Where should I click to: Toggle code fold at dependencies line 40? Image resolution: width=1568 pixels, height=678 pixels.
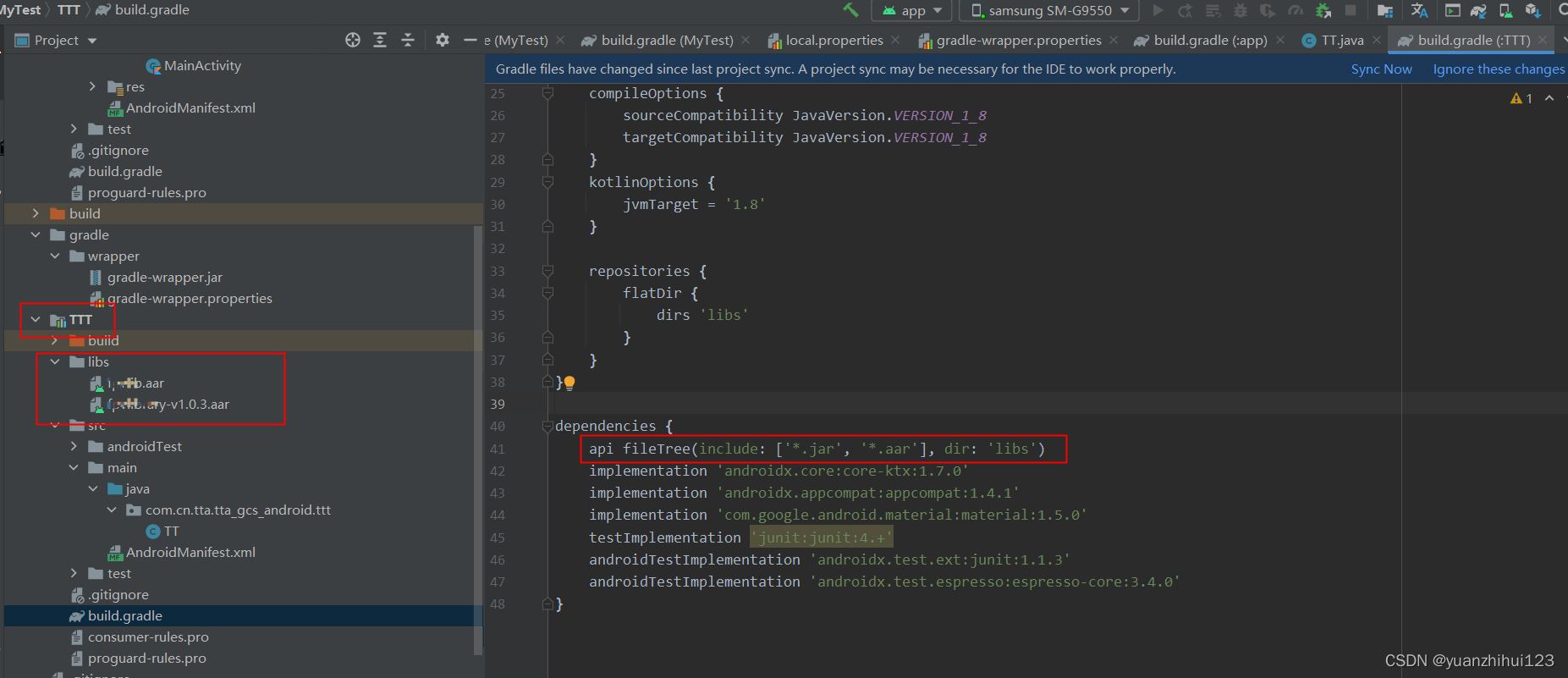pos(547,426)
